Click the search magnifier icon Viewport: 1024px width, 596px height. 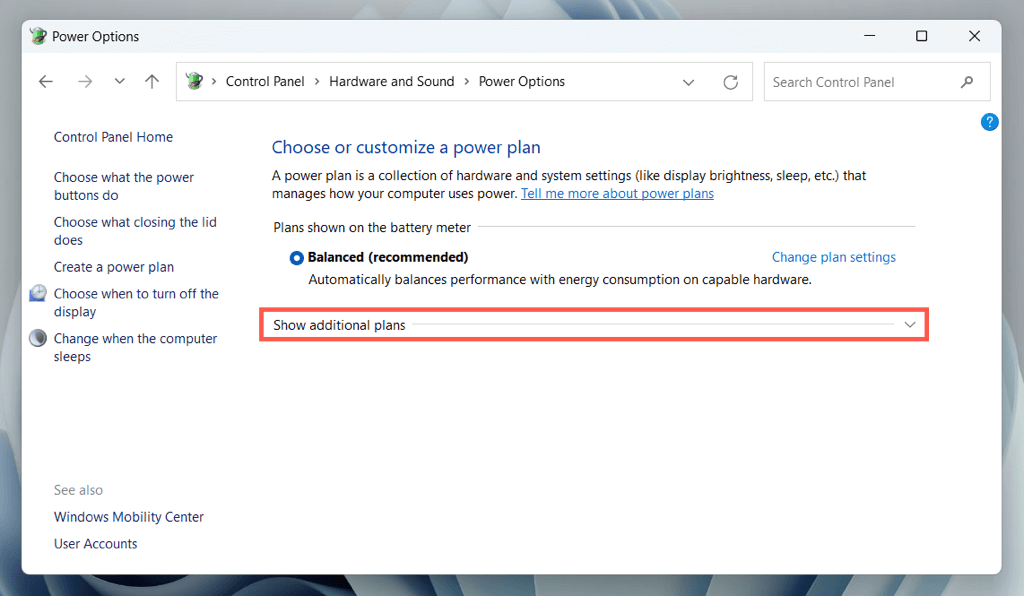click(x=966, y=82)
